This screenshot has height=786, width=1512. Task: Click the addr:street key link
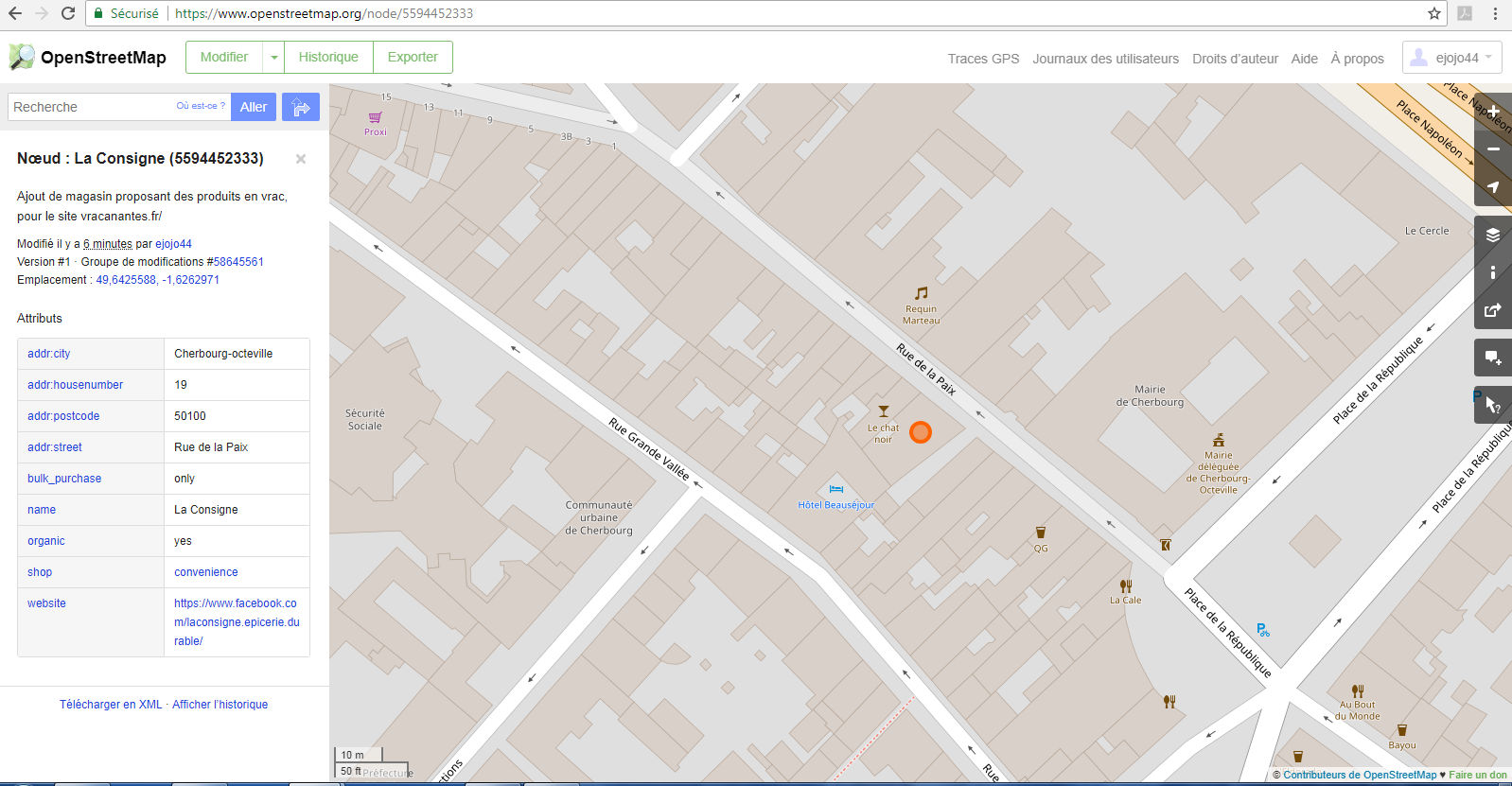(55, 447)
